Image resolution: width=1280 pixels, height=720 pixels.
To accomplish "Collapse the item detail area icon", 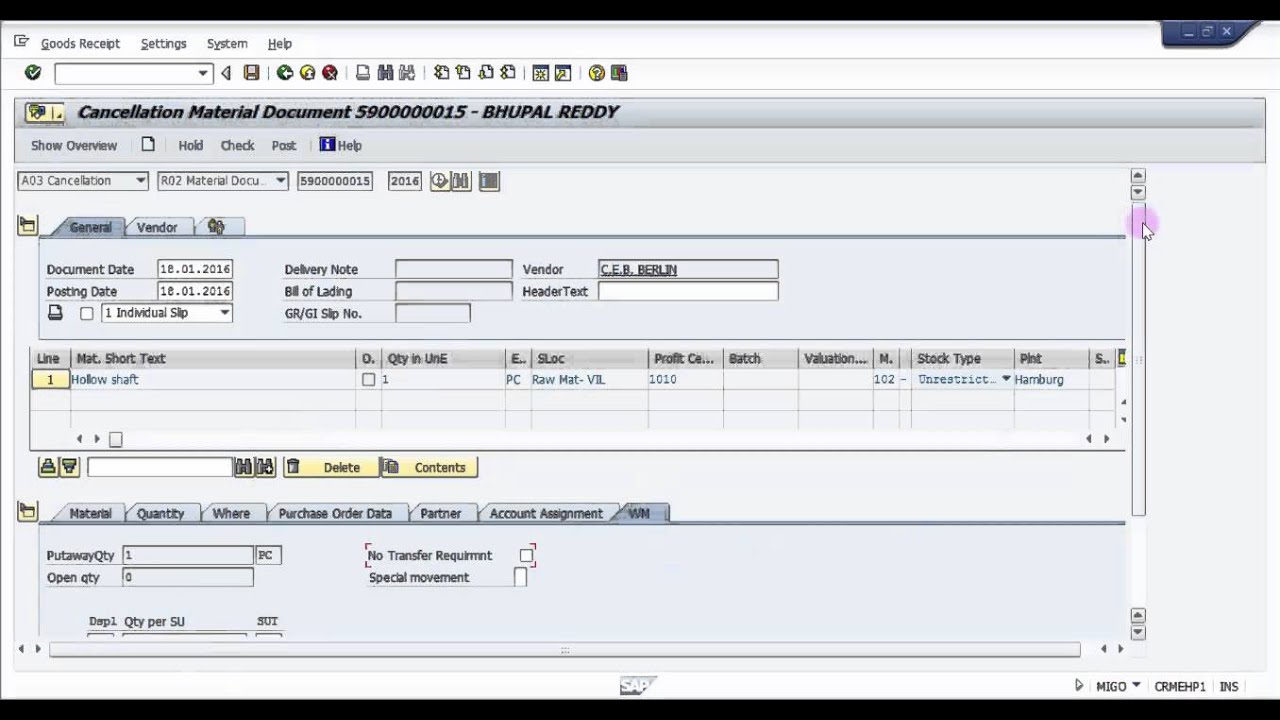I will click(27, 512).
